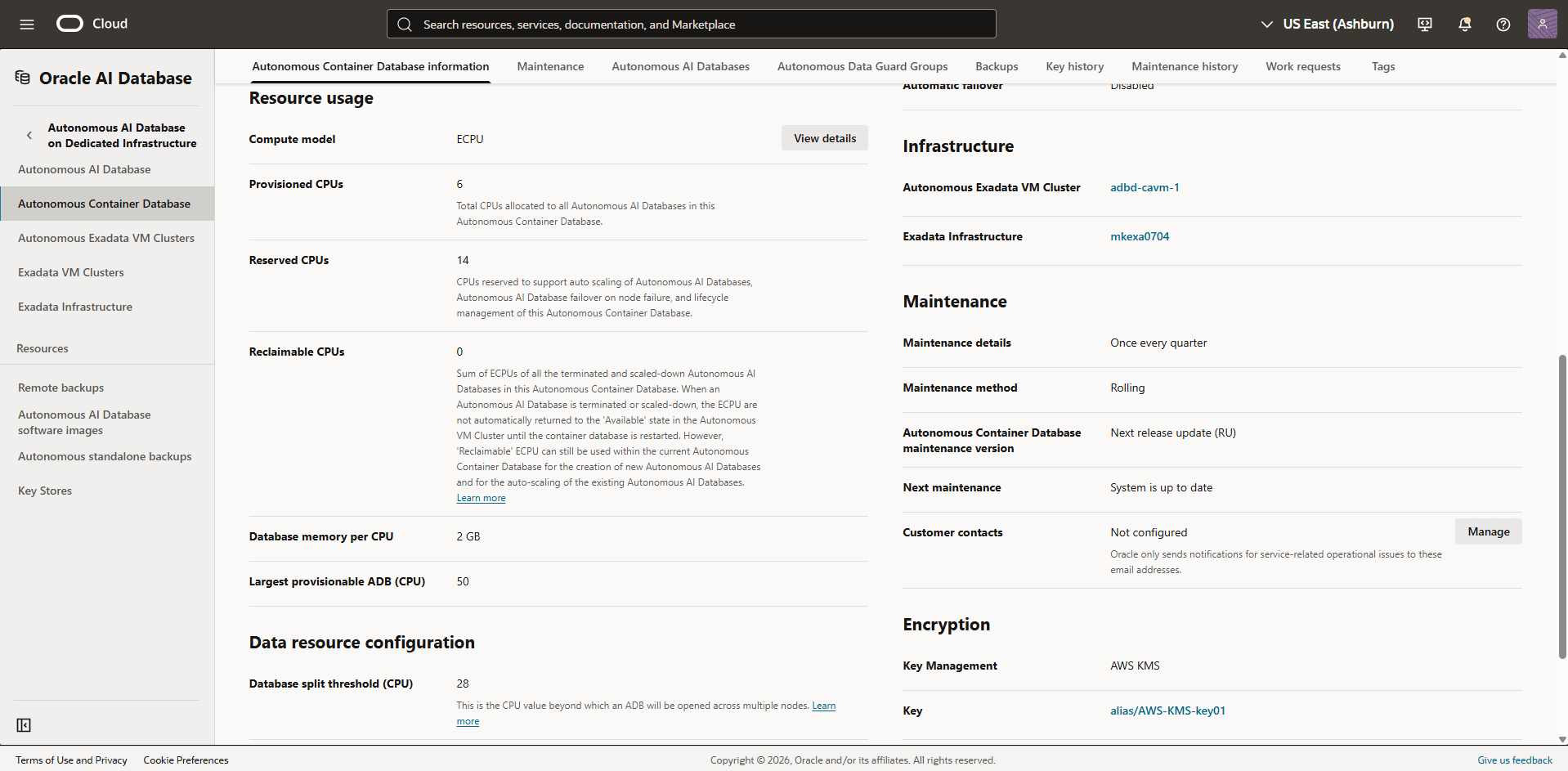Select Autonomous Container Database sidebar item
Screen dimensions: 1568x771
point(107,204)
